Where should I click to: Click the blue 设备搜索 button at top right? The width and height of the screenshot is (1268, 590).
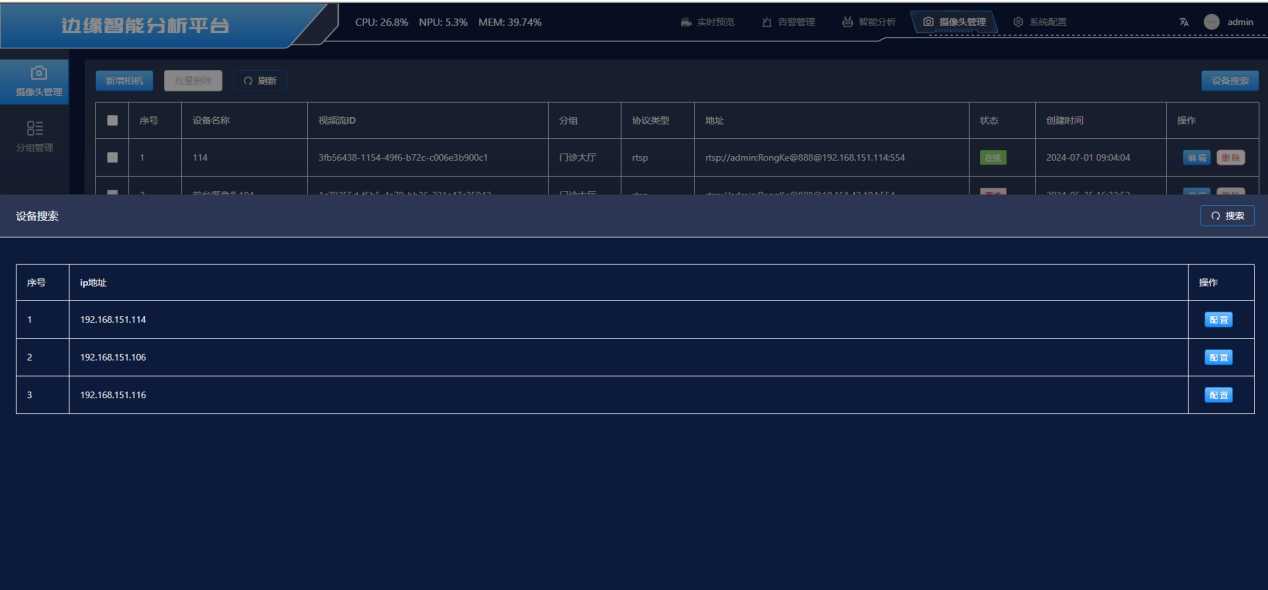click(x=1229, y=81)
